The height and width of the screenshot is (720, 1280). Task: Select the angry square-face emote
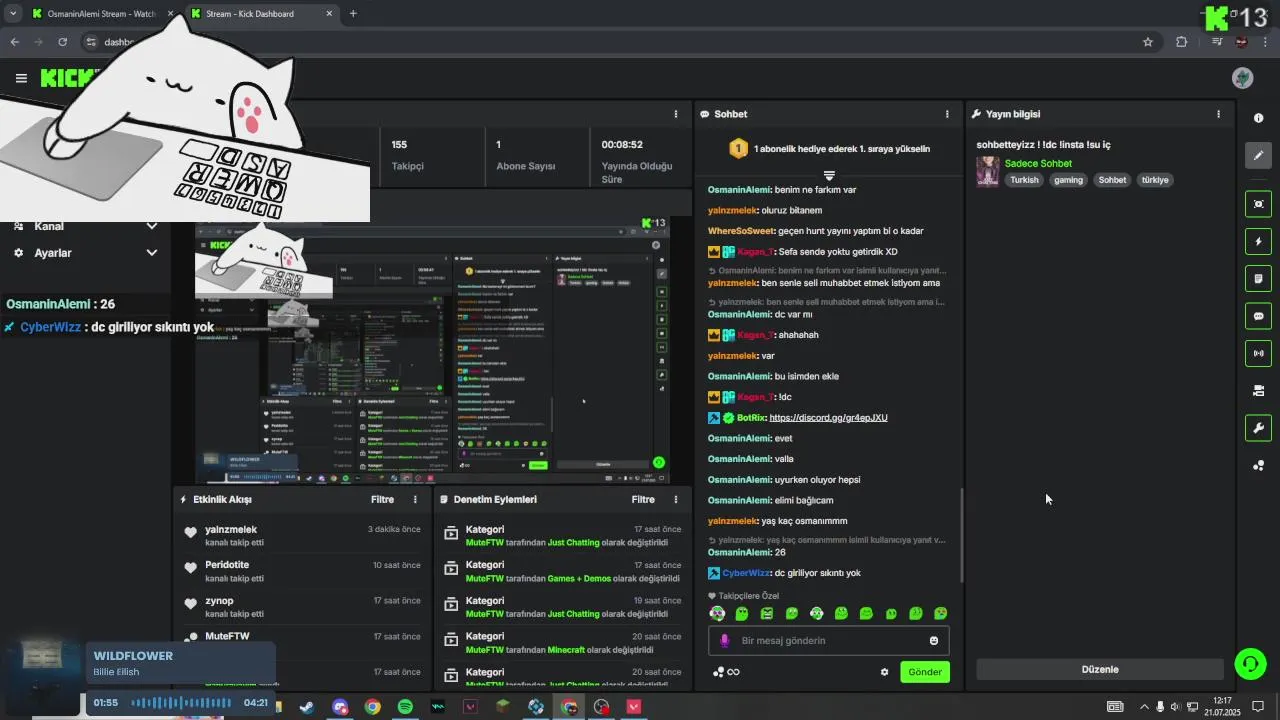(x=767, y=613)
